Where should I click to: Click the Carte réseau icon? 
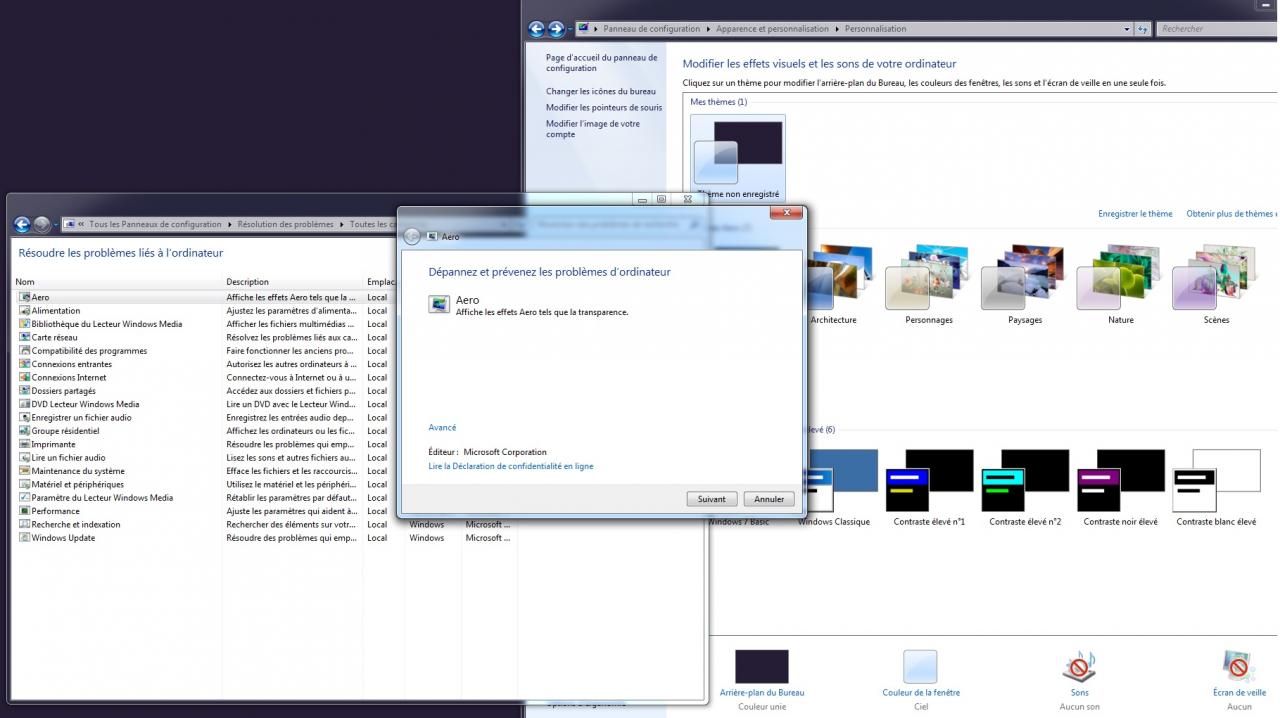[x=24, y=337]
